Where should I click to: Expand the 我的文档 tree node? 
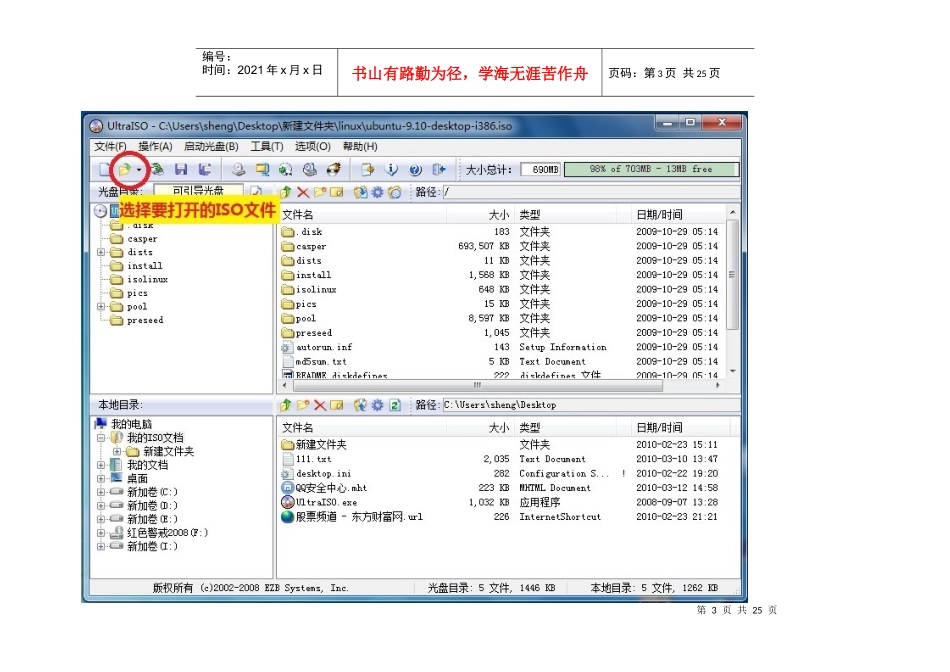click(101, 465)
